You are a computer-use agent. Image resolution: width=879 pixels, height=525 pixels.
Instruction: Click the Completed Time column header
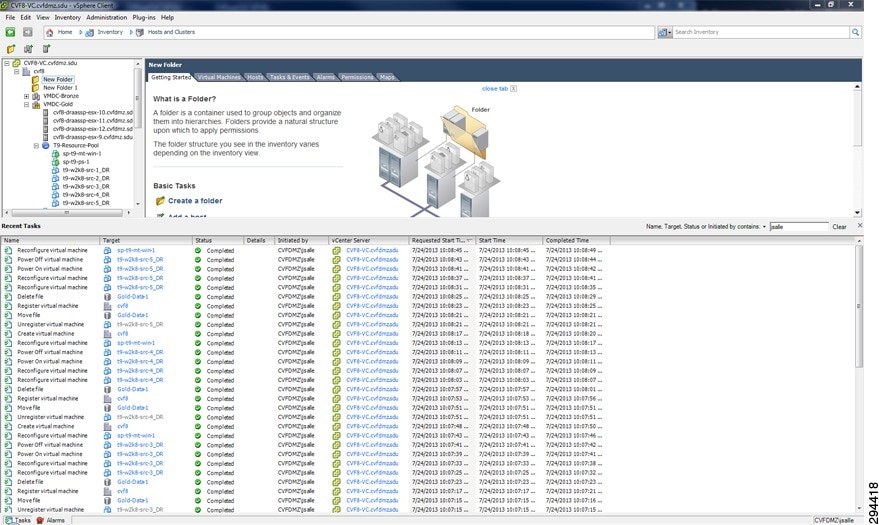pos(576,240)
